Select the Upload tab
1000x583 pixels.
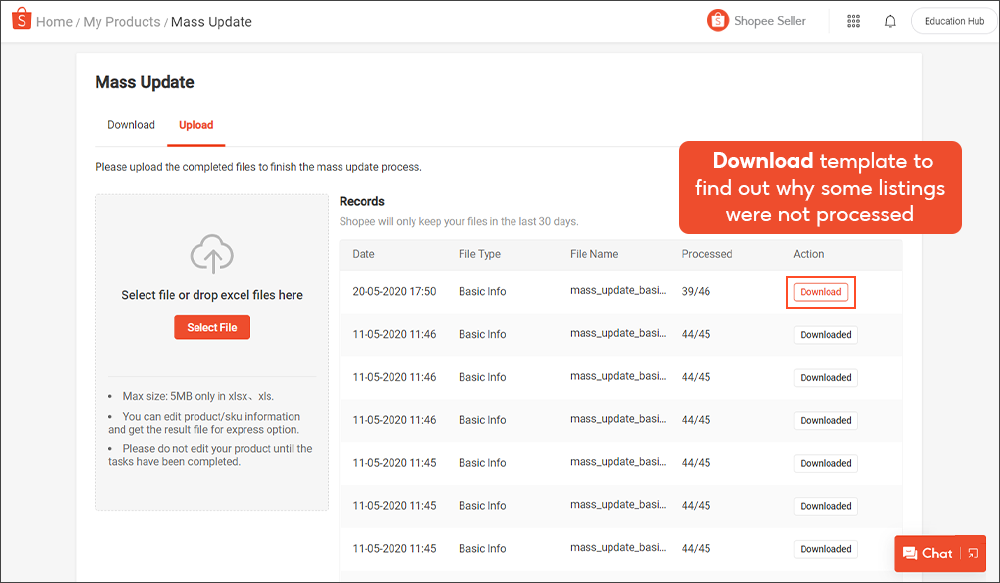tap(196, 124)
